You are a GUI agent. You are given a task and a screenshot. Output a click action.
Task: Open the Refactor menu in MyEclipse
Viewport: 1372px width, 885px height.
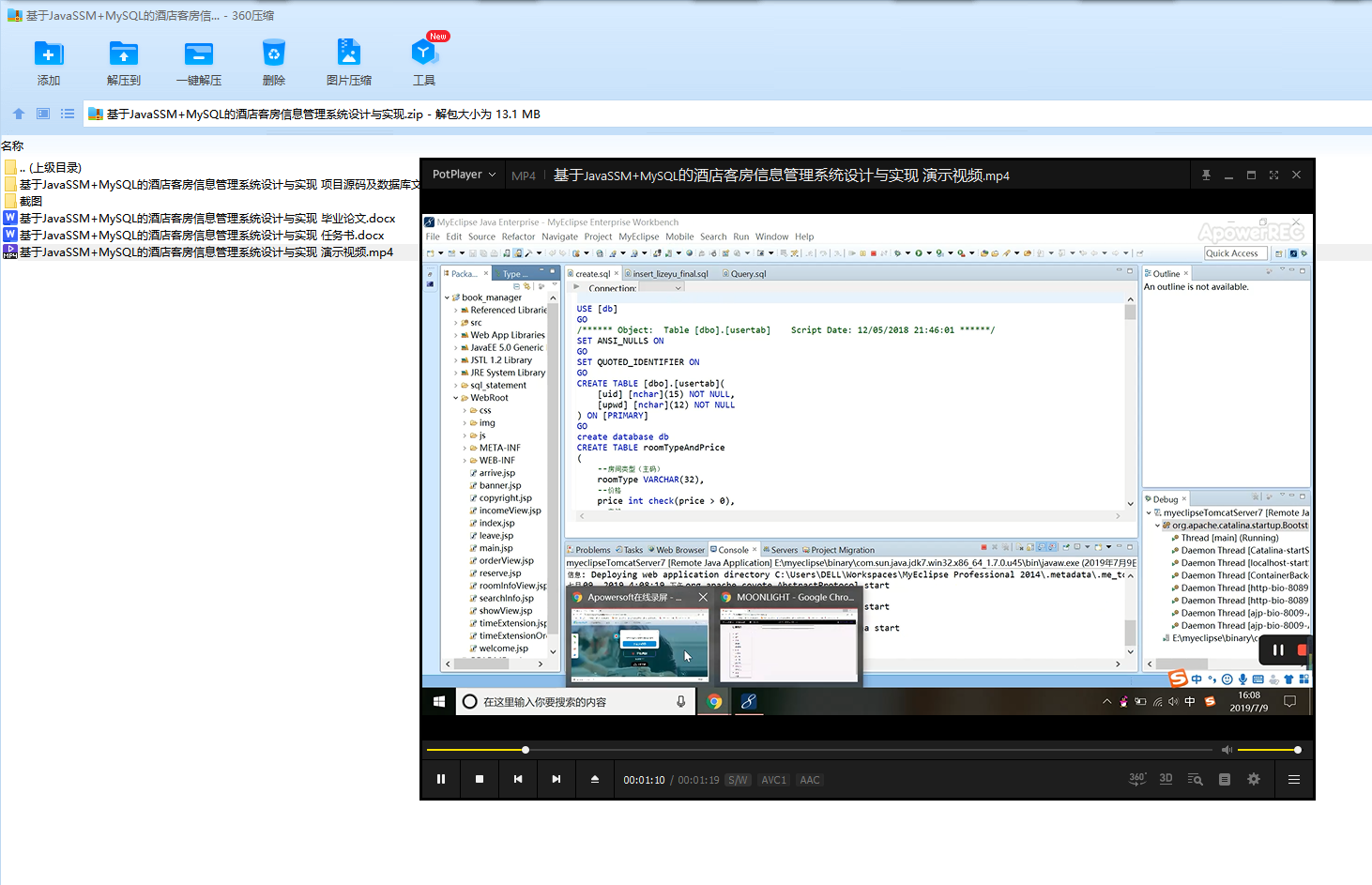518,237
